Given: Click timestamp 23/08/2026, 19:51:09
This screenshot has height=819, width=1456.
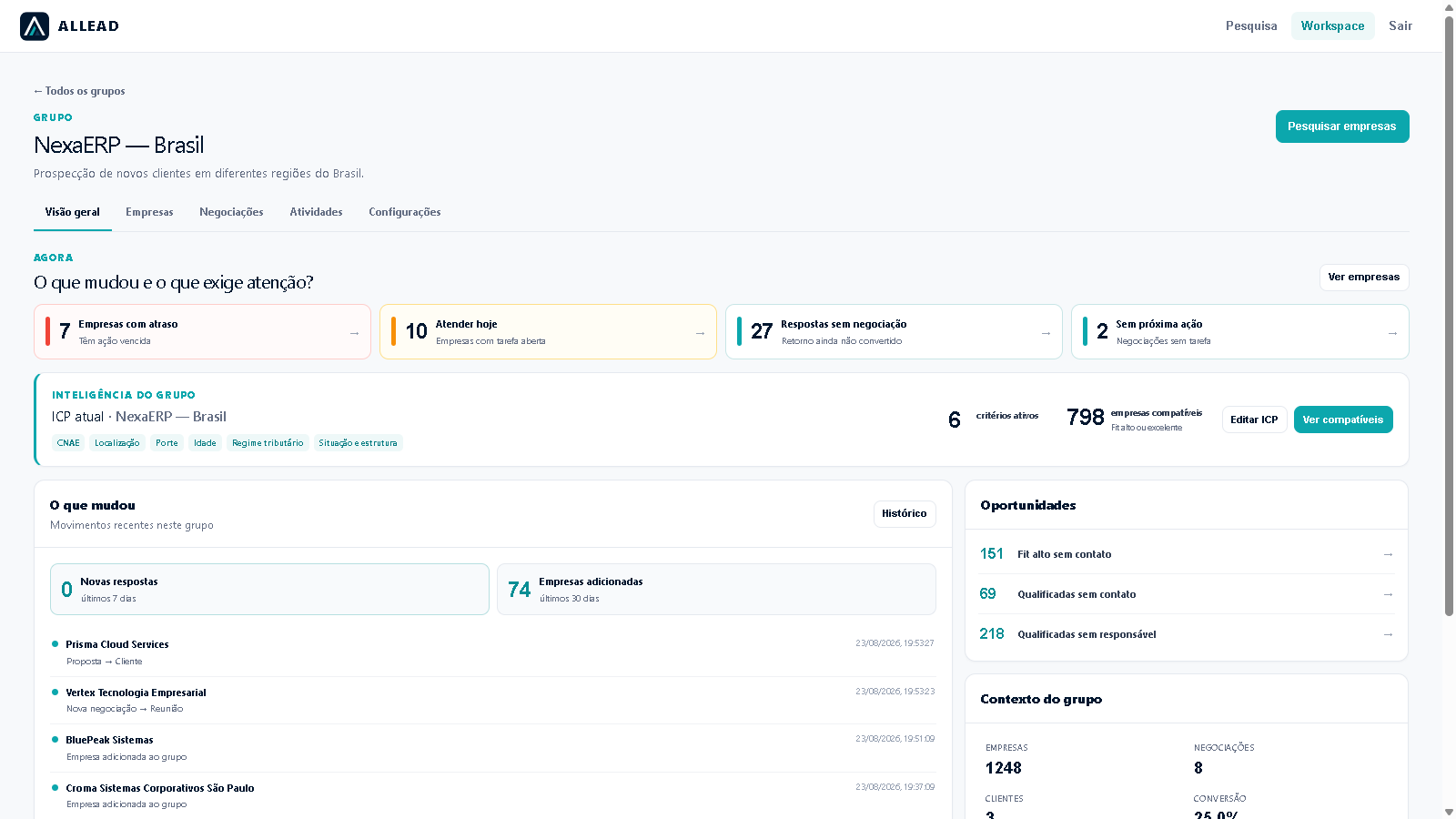Looking at the screenshot, I should pos(895,739).
